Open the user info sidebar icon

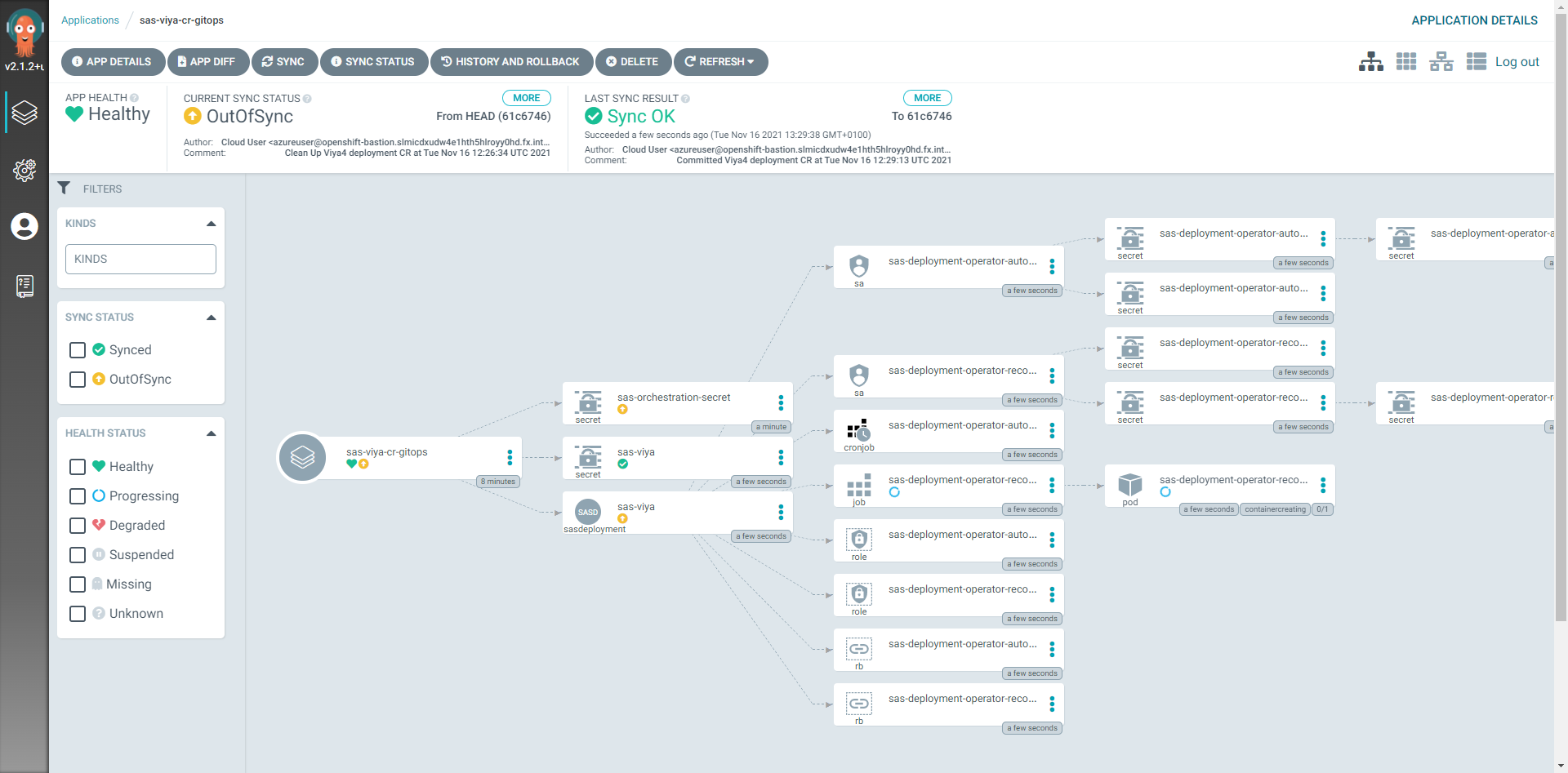[24, 227]
